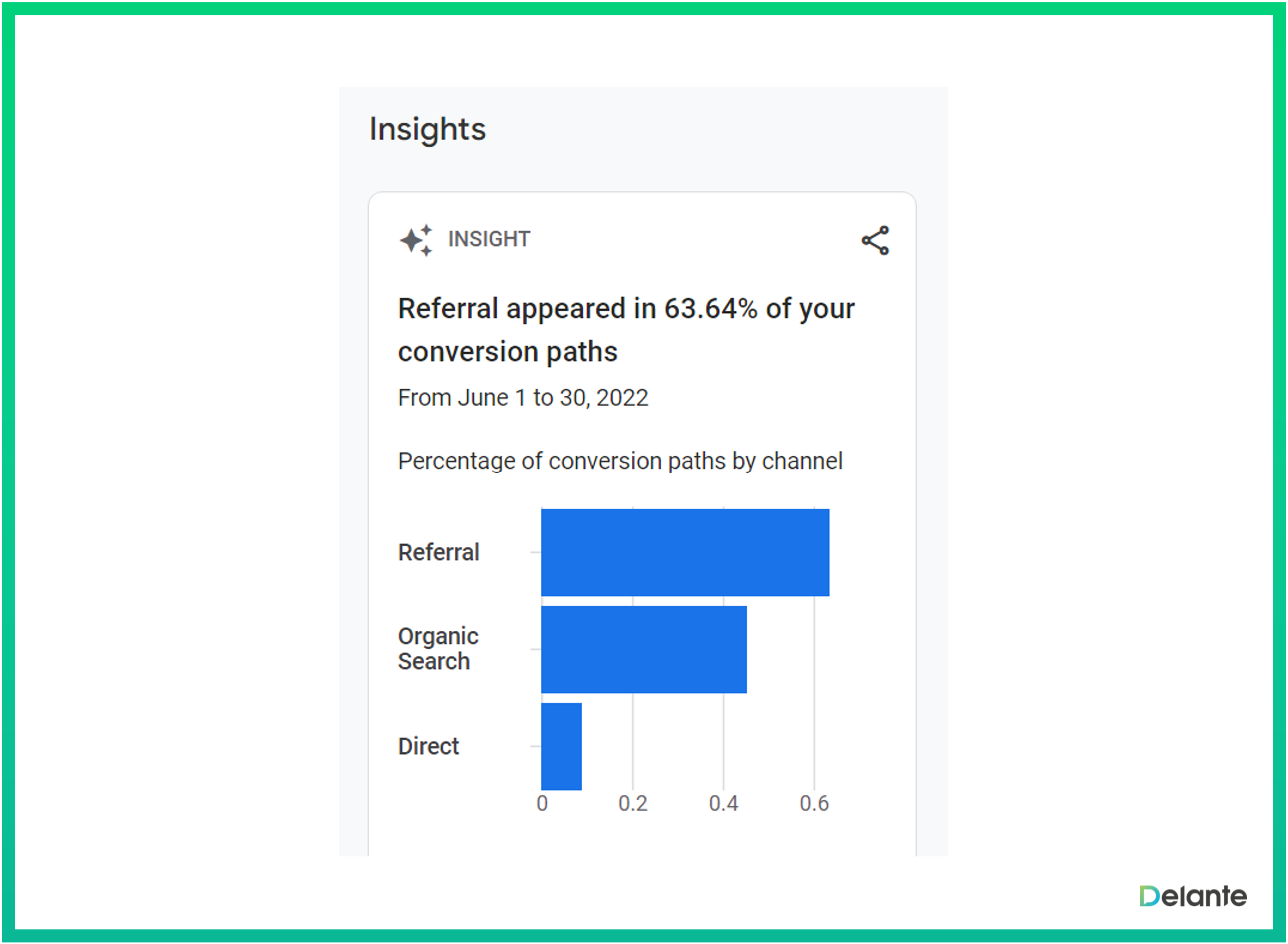Click the 0 axis tick label
Screen dimensions: 1288x944
542,803
